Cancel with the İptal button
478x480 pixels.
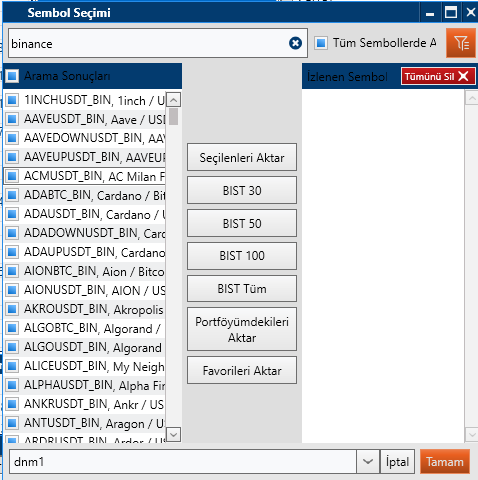[x=398, y=462]
